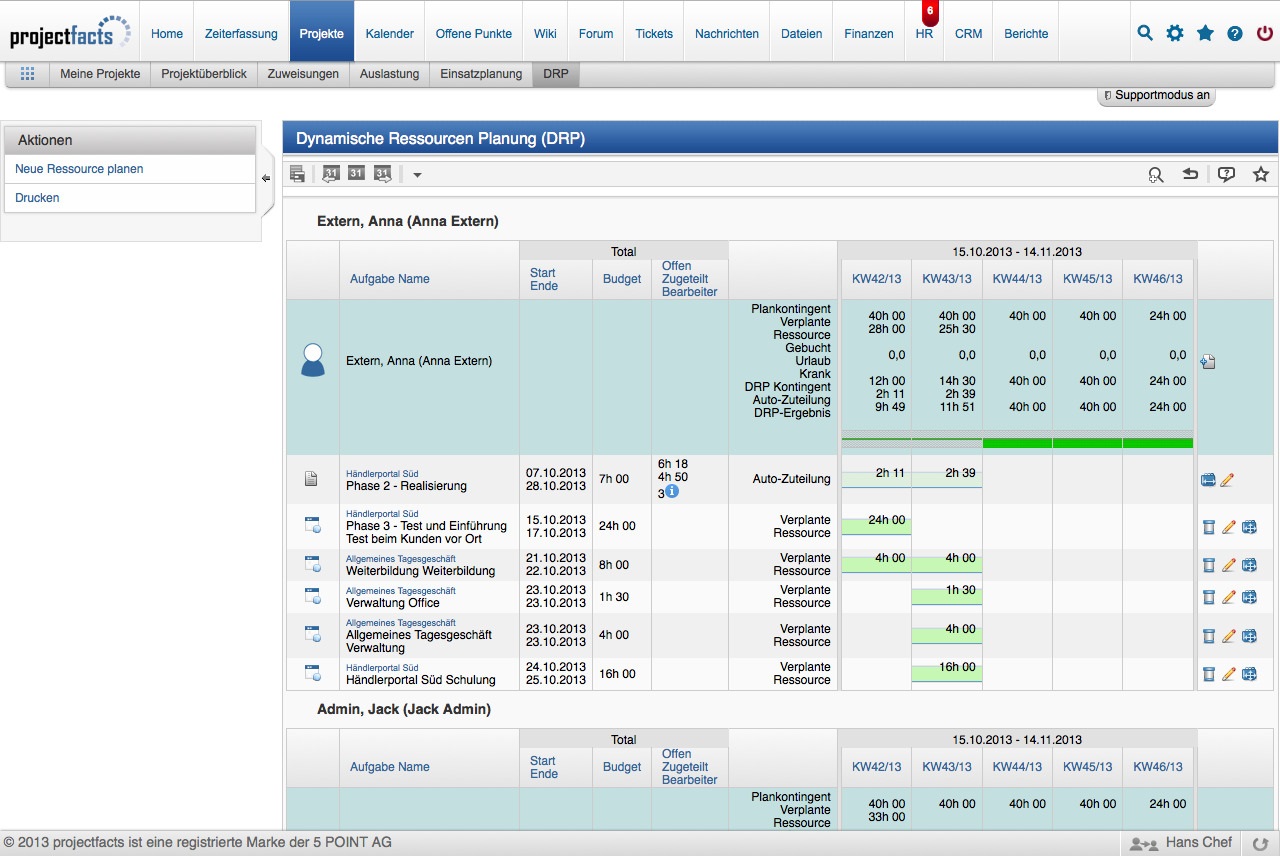Click the reset back-arrow icon in the DRP toolbar
Image resolution: width=1280 pixels, height=856 pixels.
(1190, 174)
